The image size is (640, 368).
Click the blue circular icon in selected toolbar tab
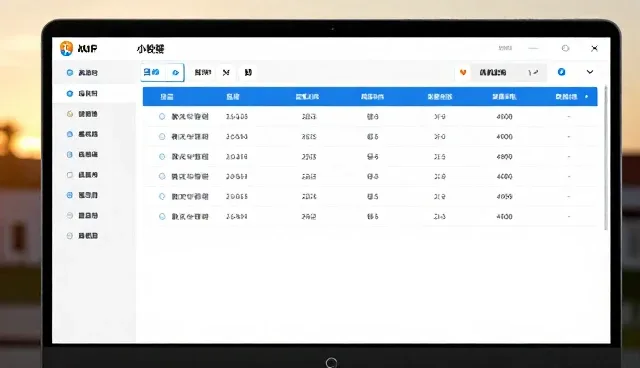click(176, 73)
